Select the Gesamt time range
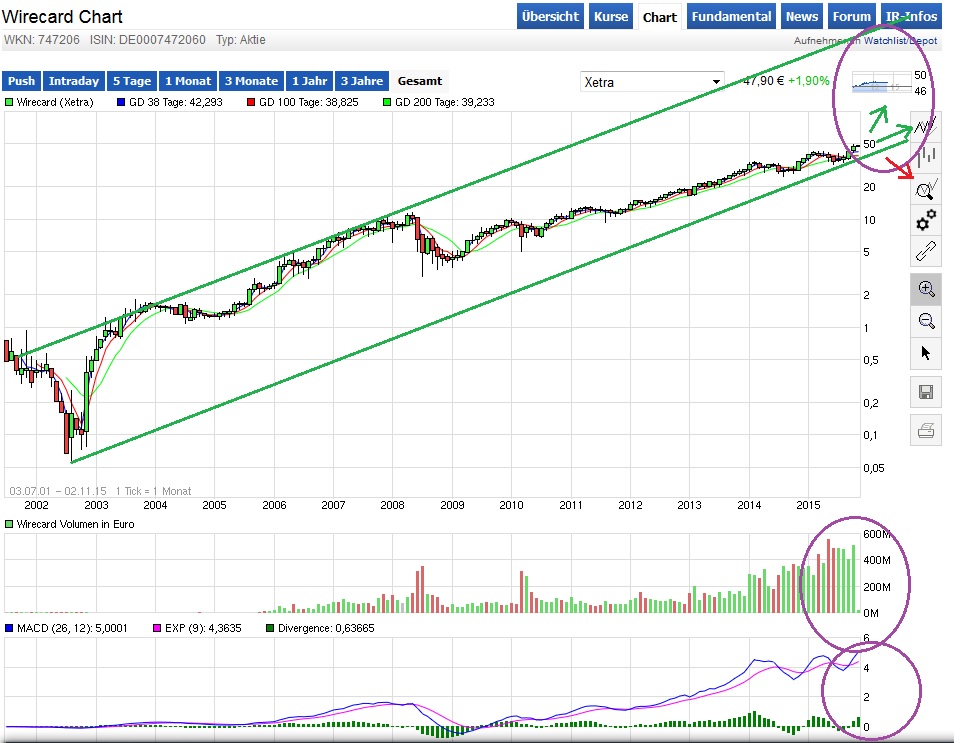 [420, 81]
